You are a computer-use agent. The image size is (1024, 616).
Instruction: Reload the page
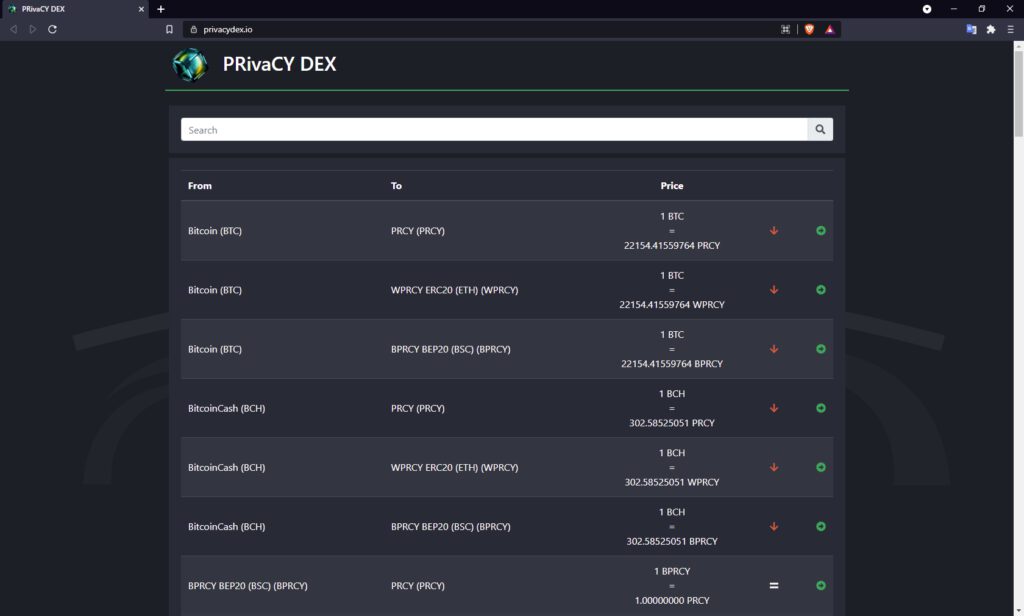click(x=52, y=29)
